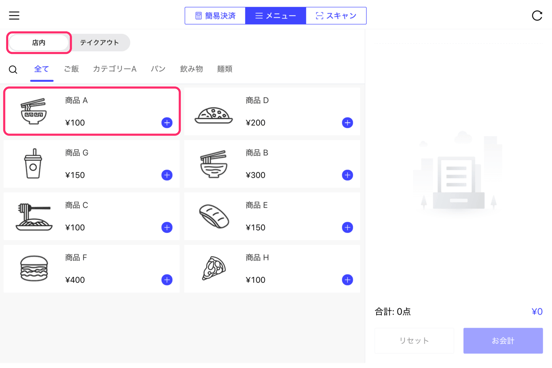
Task: Add 商品 B with its plus icon
Action: tap(347, 175)
